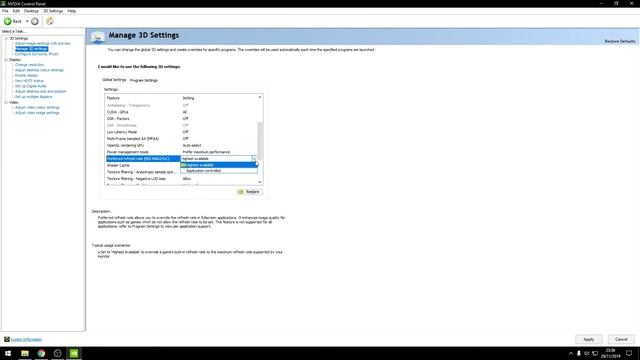
Task: Select the Low Latency Mode row
Action: [x=182, y=132]
